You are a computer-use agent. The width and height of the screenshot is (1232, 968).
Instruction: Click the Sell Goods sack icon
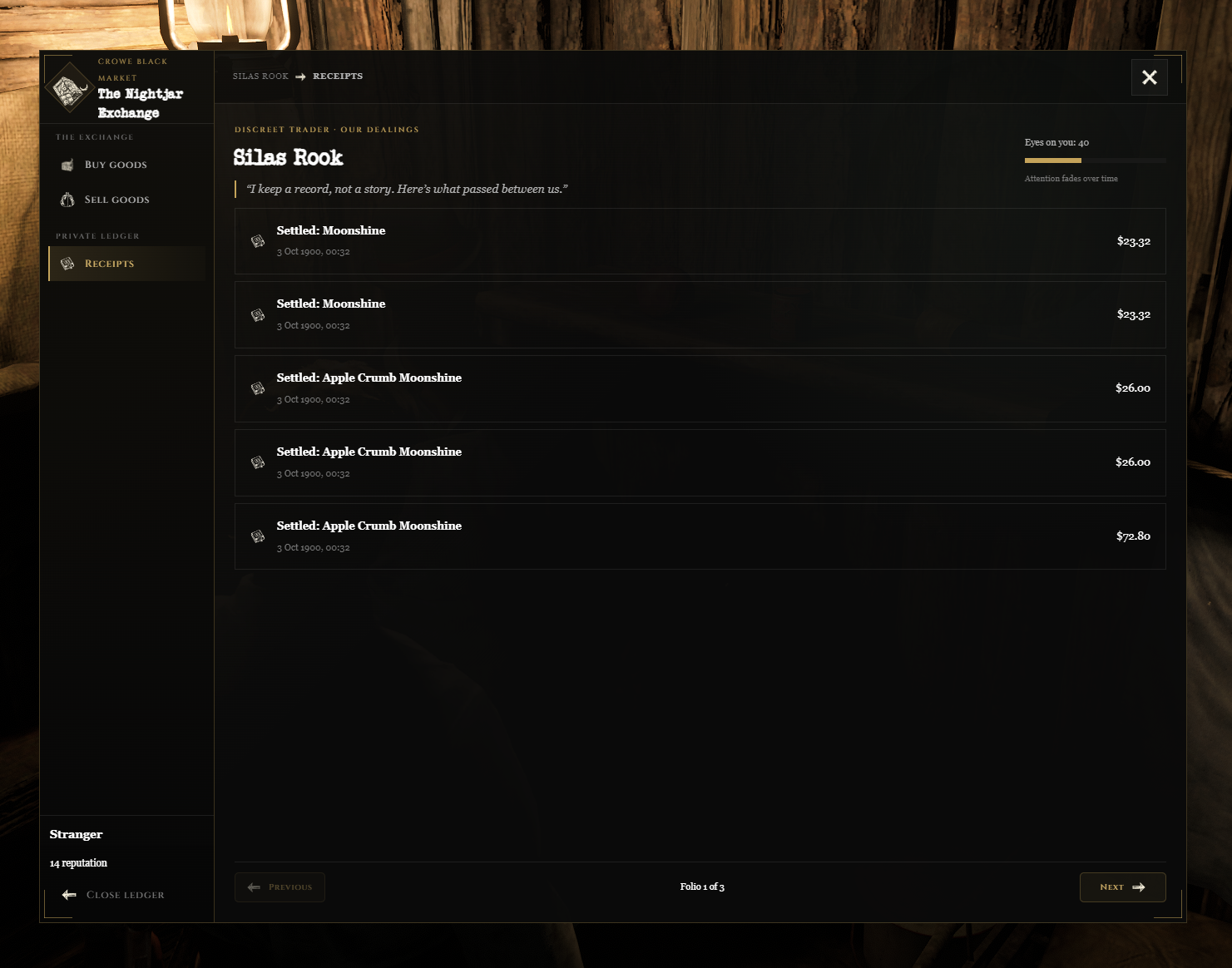pos(67,200)
